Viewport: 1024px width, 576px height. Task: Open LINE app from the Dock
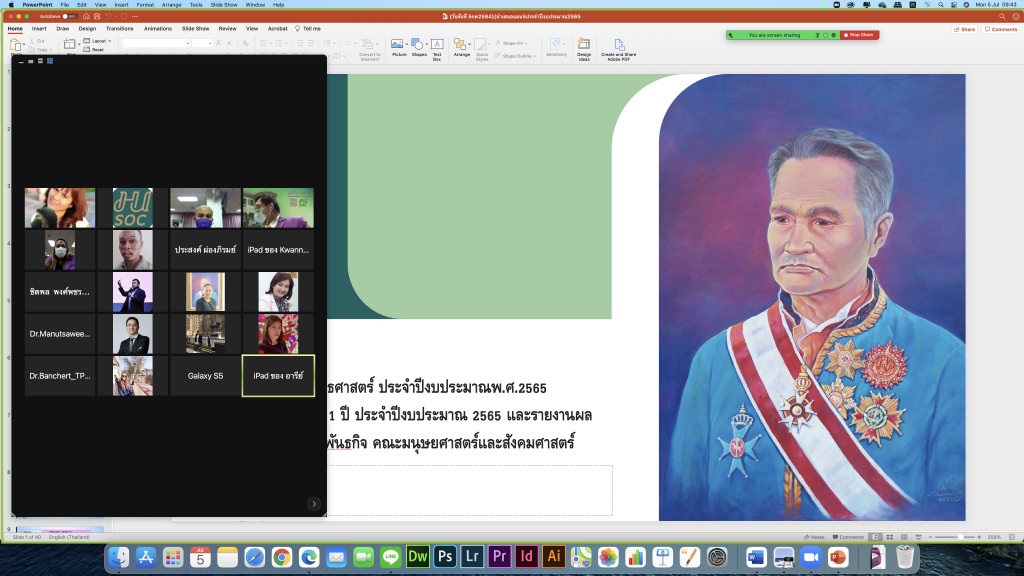[x=391, y=557]
